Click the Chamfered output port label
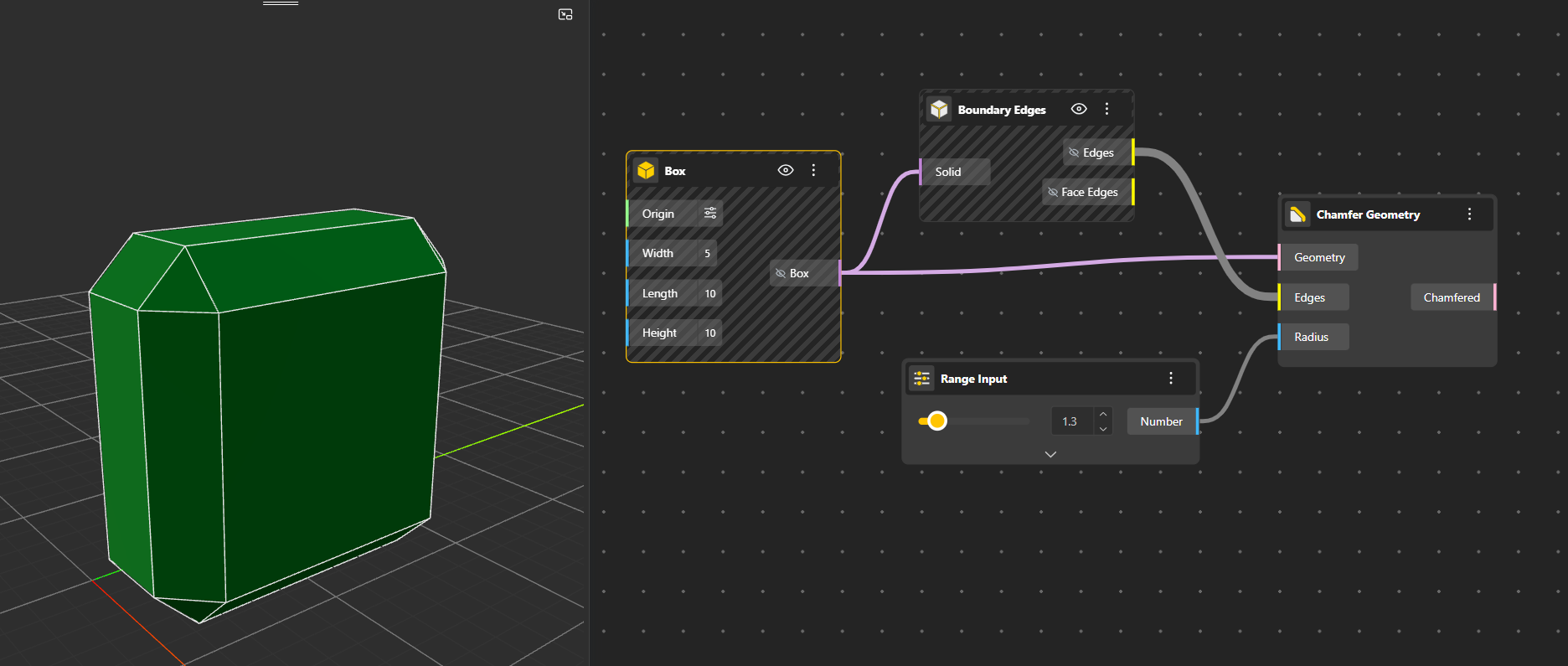This screenshot has width=1568, height=666. (x=1451, y=297)
